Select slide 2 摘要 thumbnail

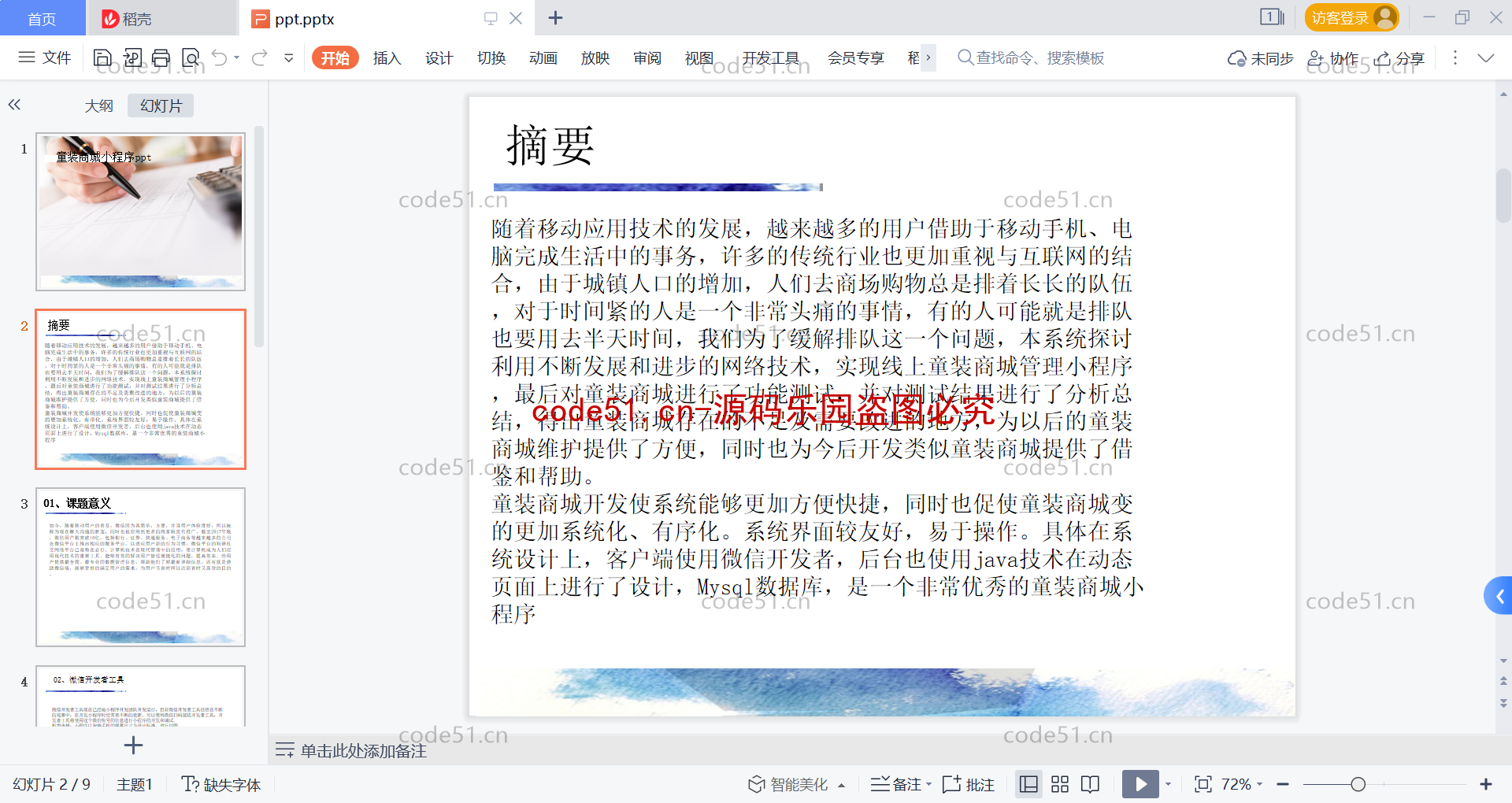point(140,389)
